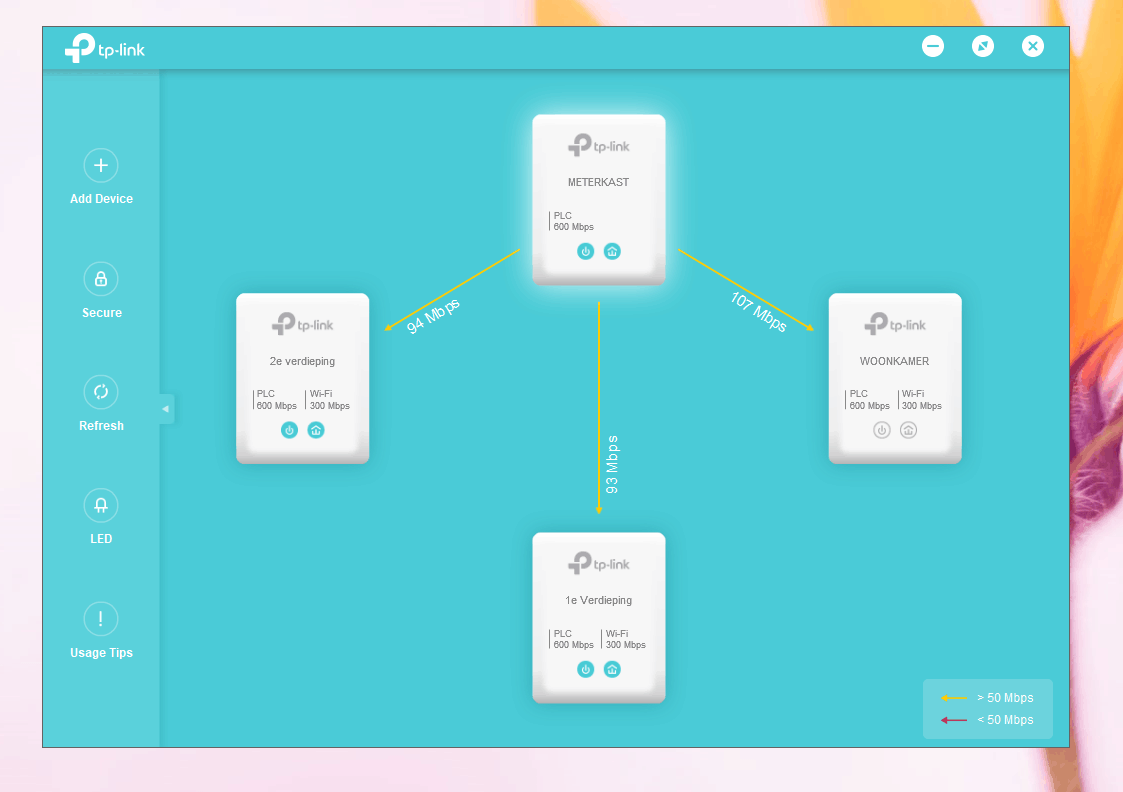The height and width of the screenshot is (792, 1123).
Task: Click Wi-Fi 300 Mbps on 1e Verdieping card
Action: [625, 639]
